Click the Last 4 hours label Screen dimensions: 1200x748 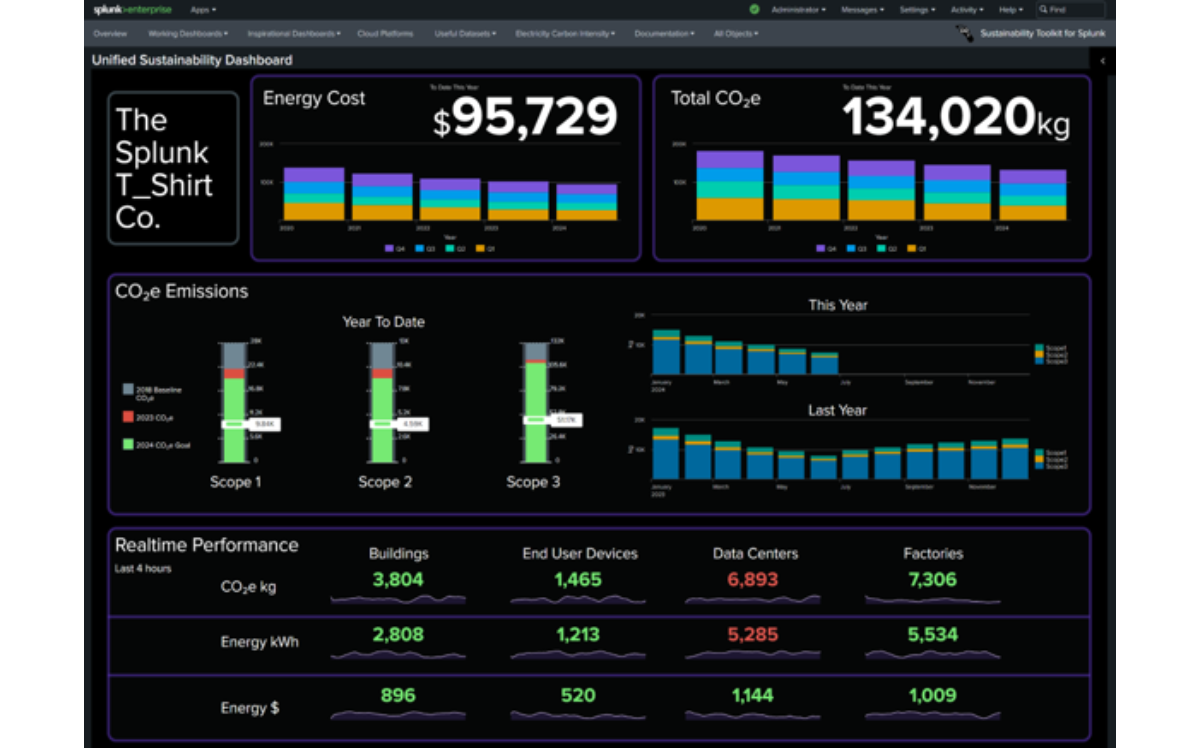(x=143, y=568)
